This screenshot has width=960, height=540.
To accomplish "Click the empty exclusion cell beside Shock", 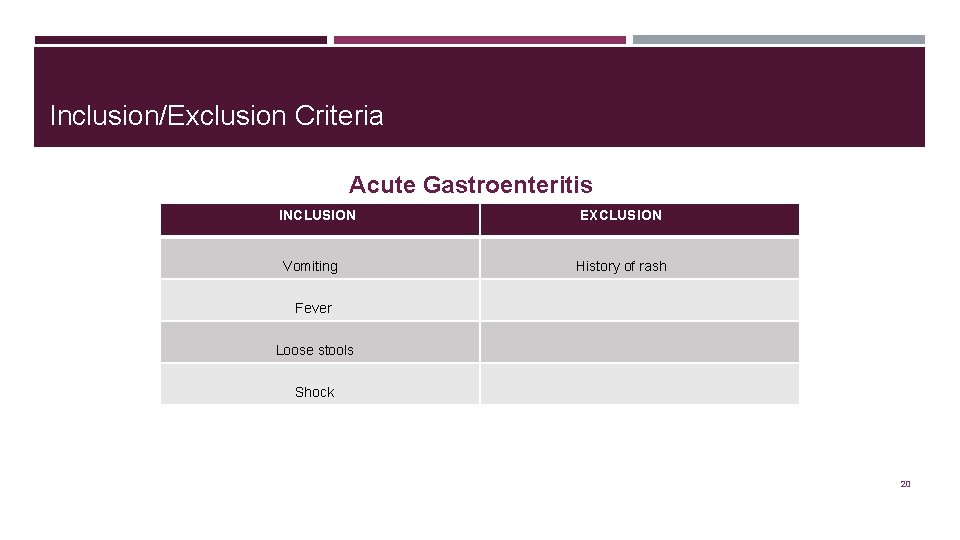I will 640,385.
